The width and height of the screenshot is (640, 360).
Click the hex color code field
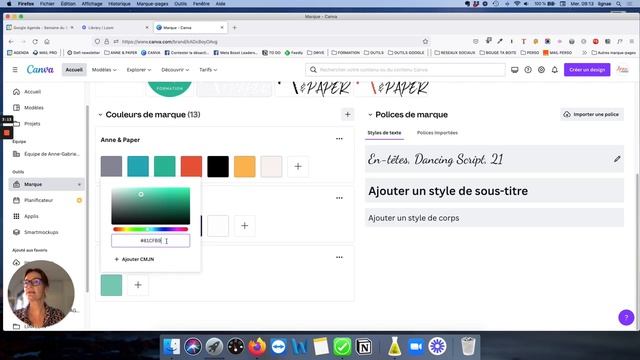click(x=151, y=241)
